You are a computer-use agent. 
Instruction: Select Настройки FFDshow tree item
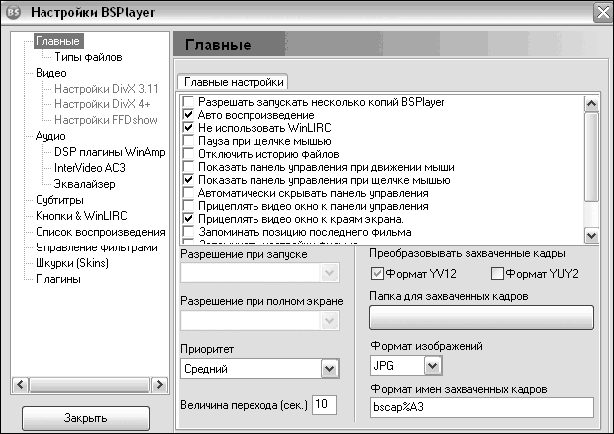tap(106, 120)
